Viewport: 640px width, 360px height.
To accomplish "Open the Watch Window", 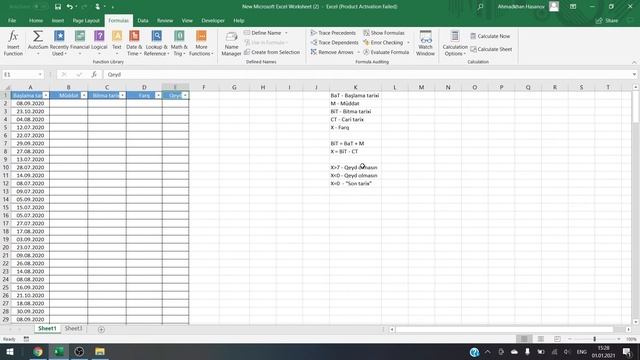I will coord(425,43).
